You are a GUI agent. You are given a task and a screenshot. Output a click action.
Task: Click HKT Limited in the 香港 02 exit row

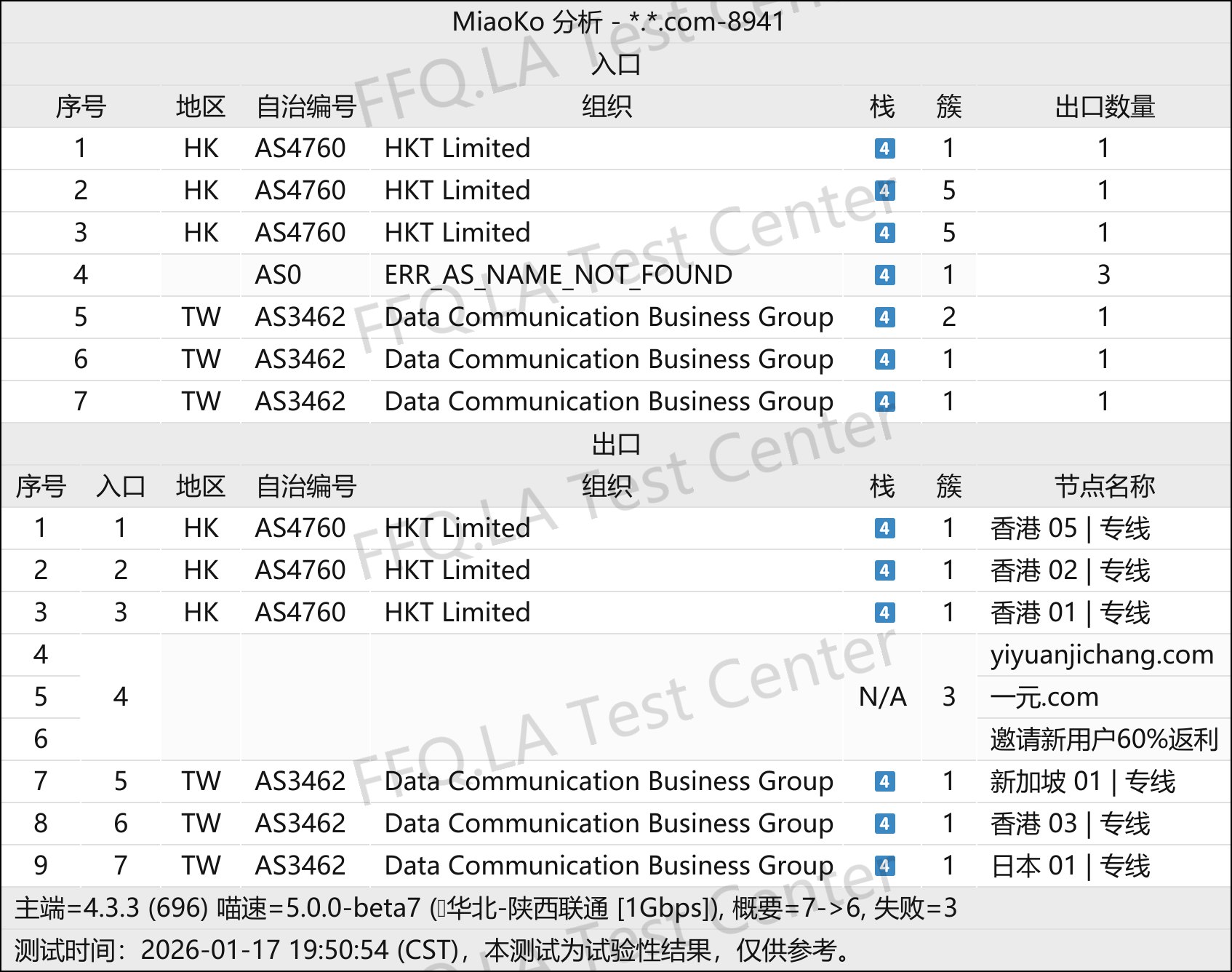tap(457, 570)
